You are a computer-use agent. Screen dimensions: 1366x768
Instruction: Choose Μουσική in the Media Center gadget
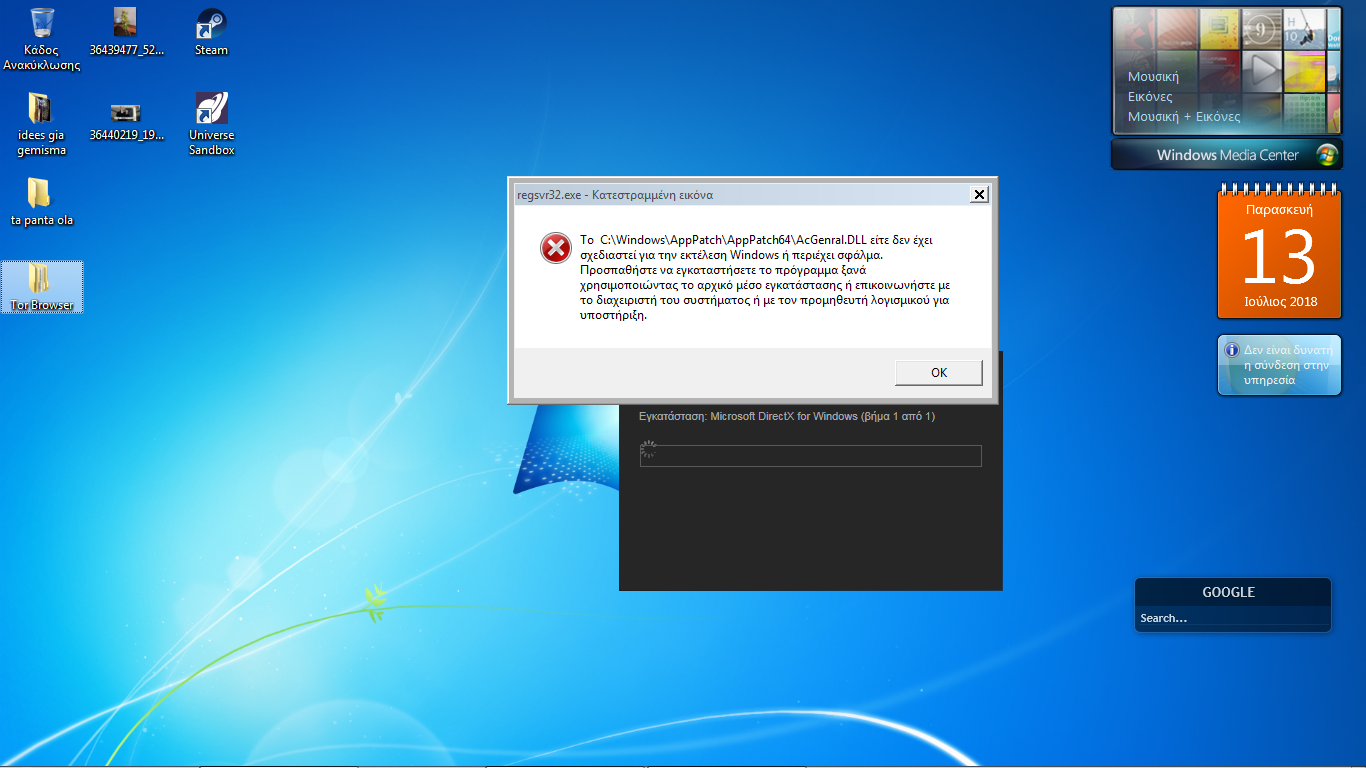click(x=1153, y=76)
